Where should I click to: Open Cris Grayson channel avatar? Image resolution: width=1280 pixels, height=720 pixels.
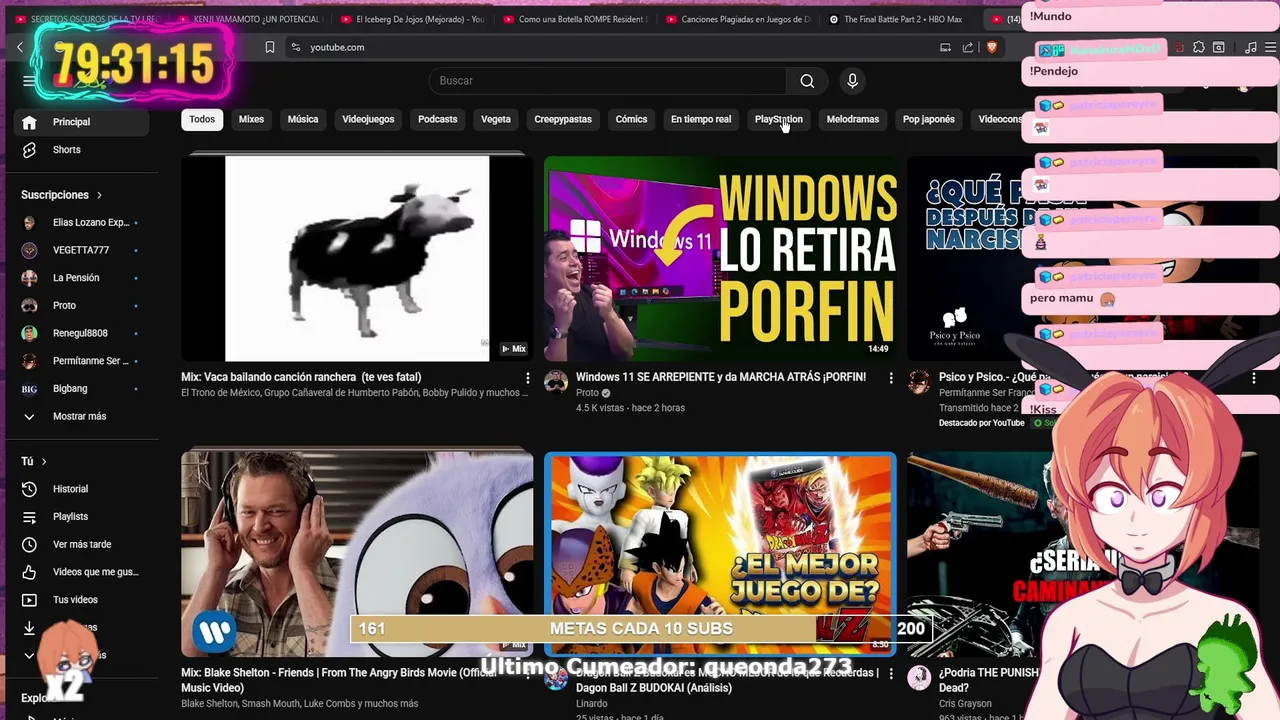pyautogui.click(x=919, y=678)
